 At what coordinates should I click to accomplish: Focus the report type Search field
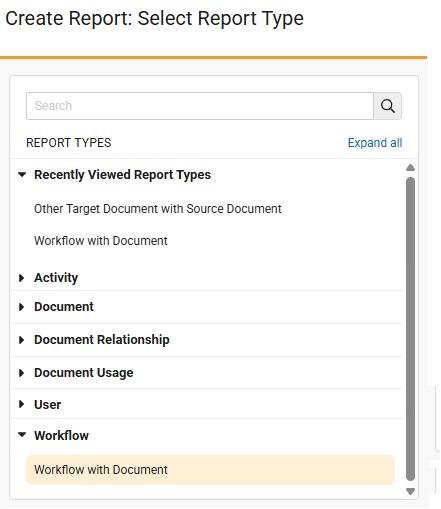tap(200, 106)
